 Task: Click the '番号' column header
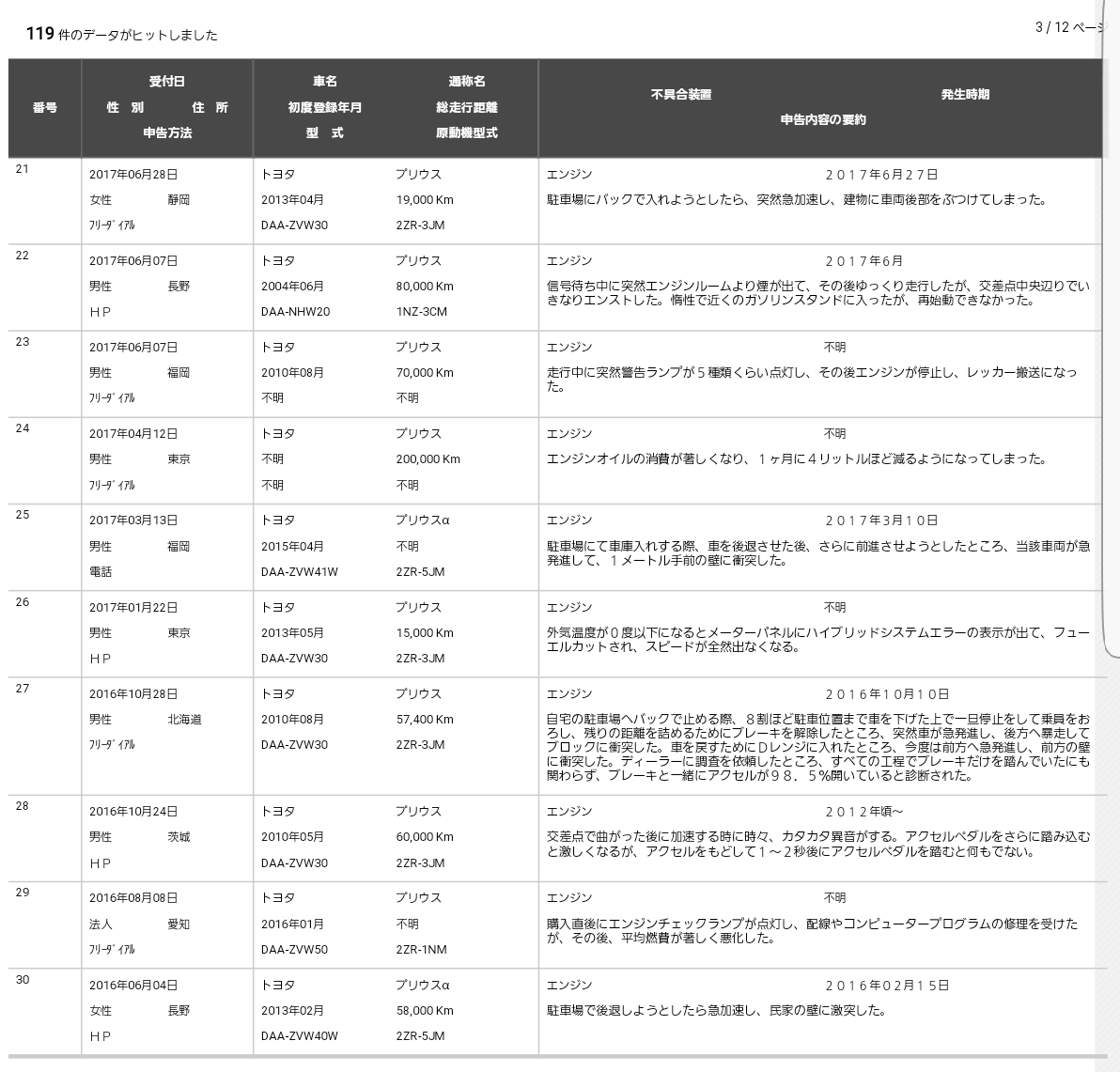[44, 107]
